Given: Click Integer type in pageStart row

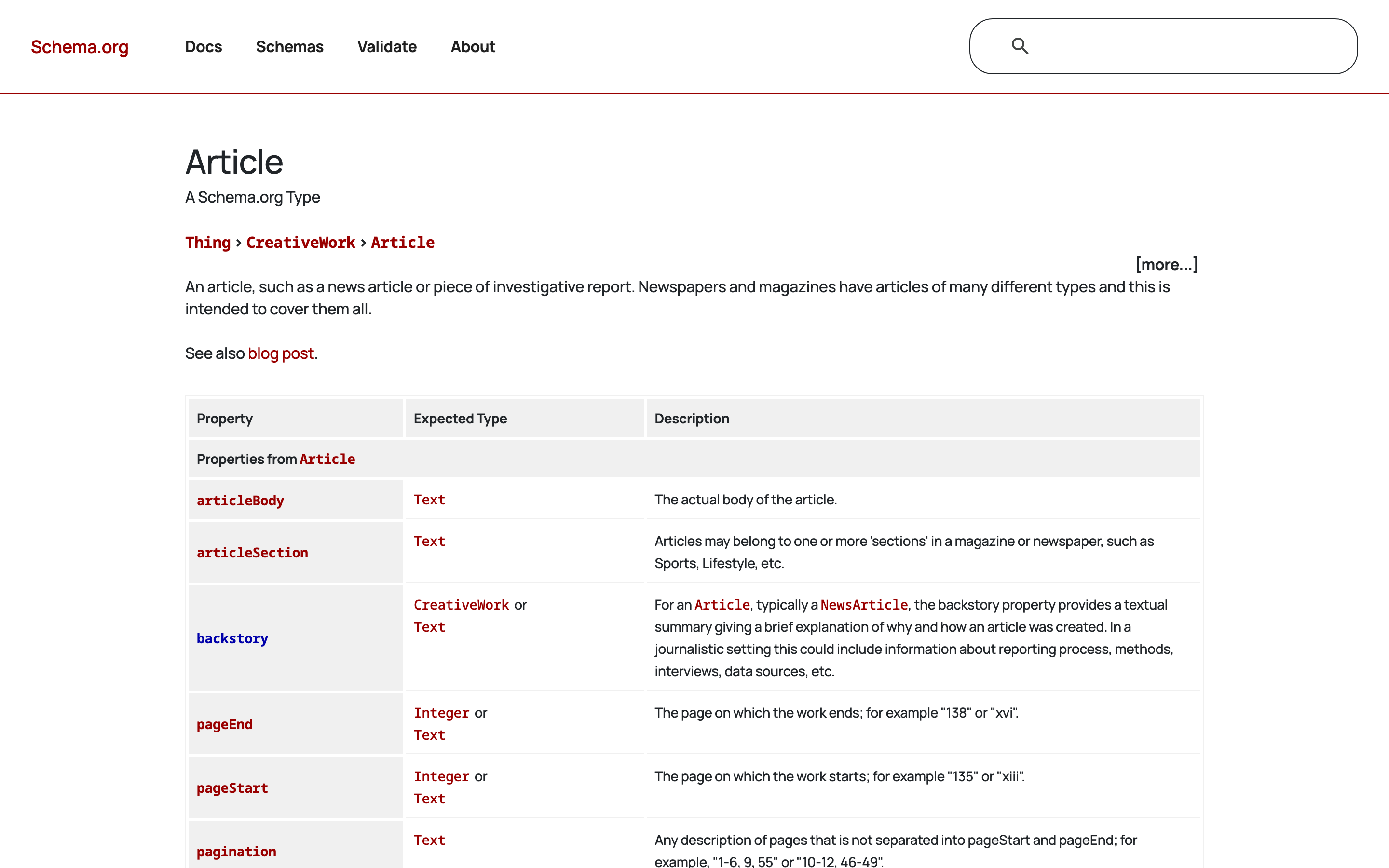Looking at the screenshot, I should (441, 777).
